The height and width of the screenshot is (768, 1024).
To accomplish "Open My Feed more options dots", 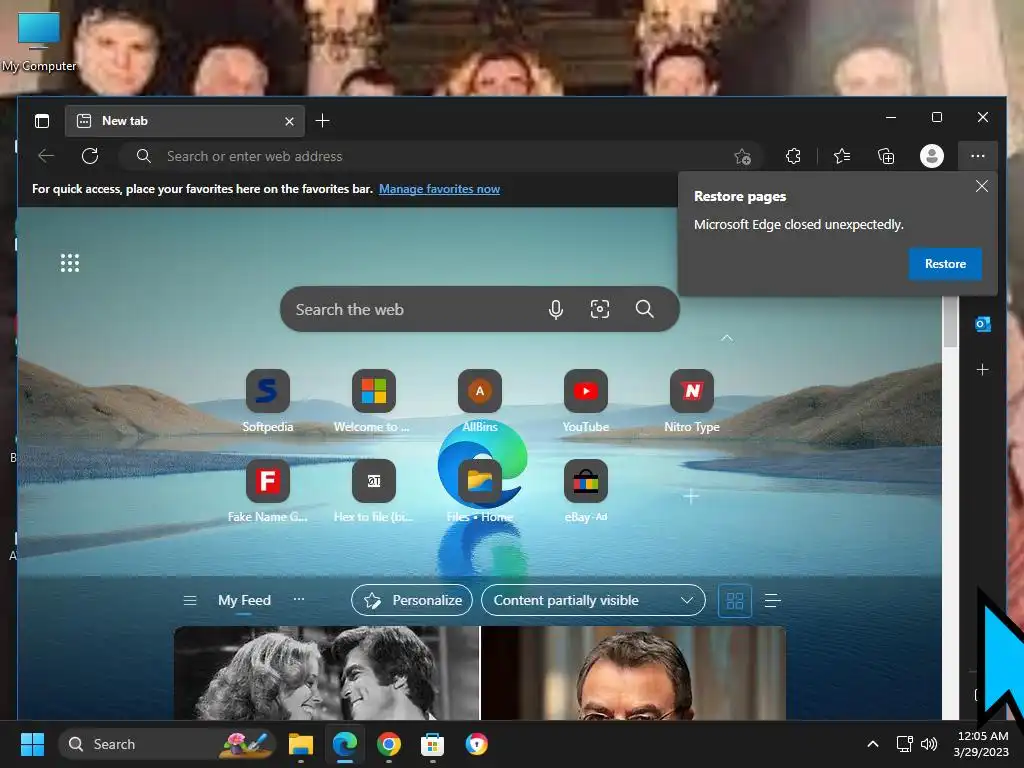I will pyautogui.click(x=298, y=599).
